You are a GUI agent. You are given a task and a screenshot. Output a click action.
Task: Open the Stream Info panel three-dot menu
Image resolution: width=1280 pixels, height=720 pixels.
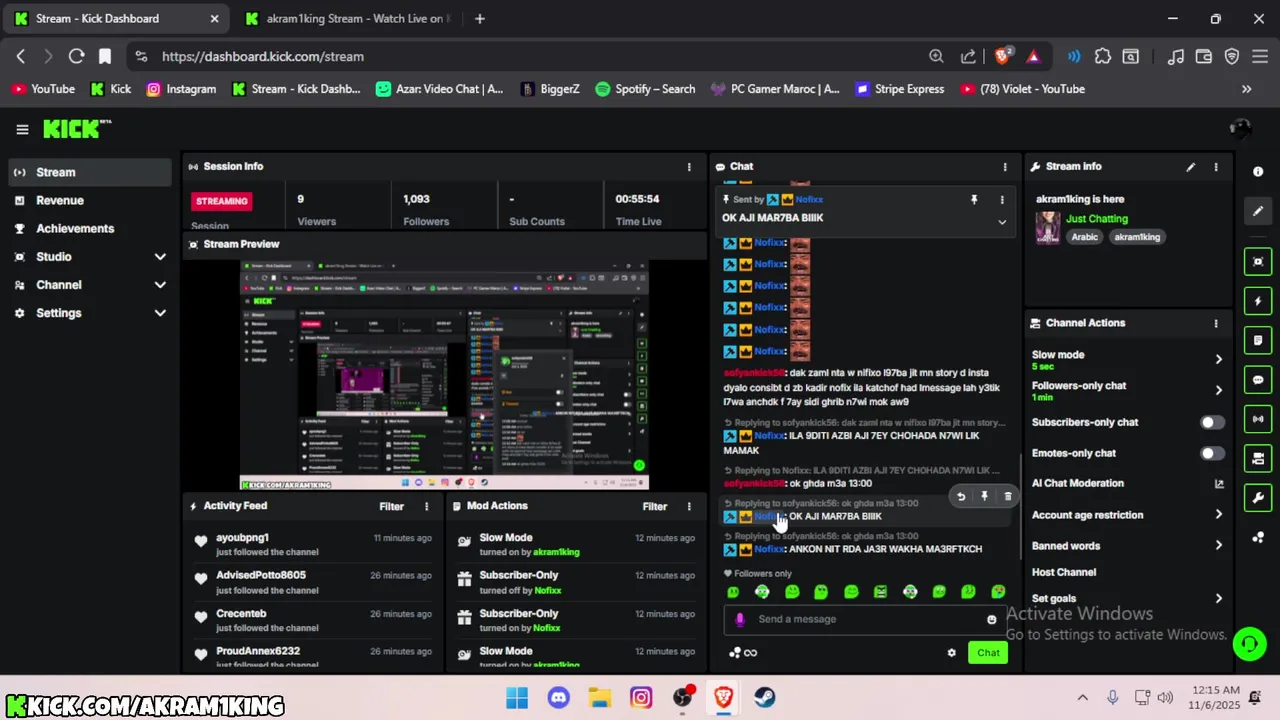1216,167
